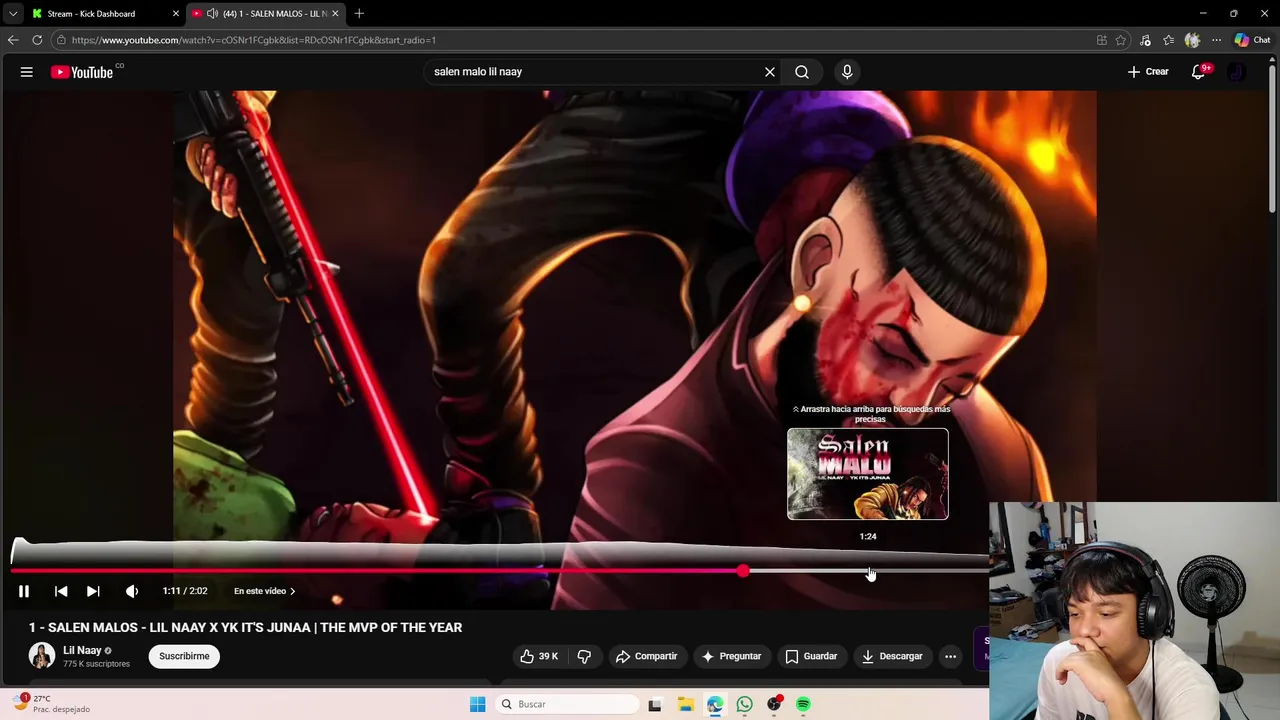
Task: Open Task View on the taskbar
Action: tap(655, 704)
